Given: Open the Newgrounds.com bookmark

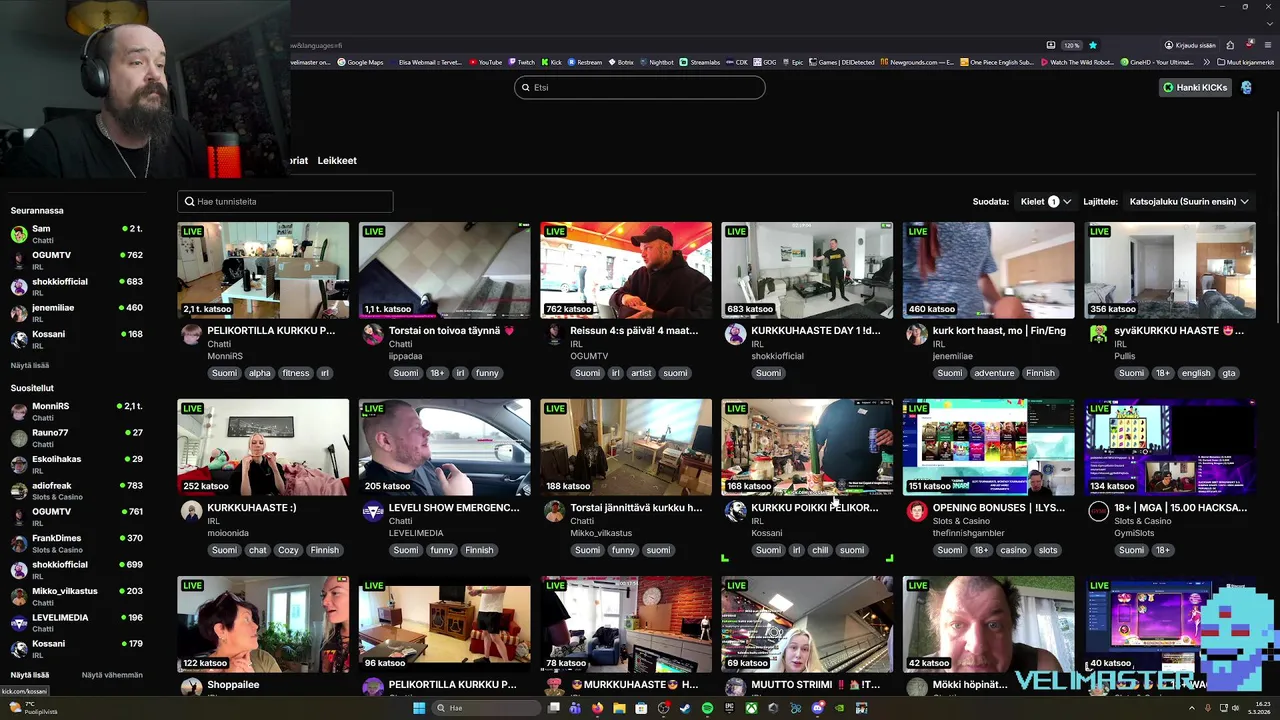Looking at the screenshot, I should 916,62.
